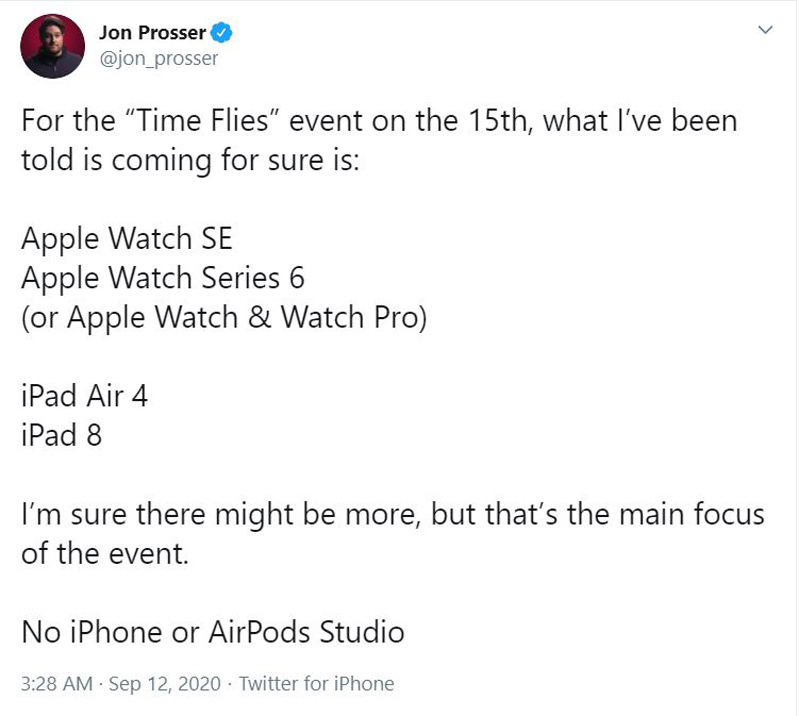Click the quoted "Time Flies" phrase
The width and height of the screenshot is (799, 716).
click(x=200, y=121)
